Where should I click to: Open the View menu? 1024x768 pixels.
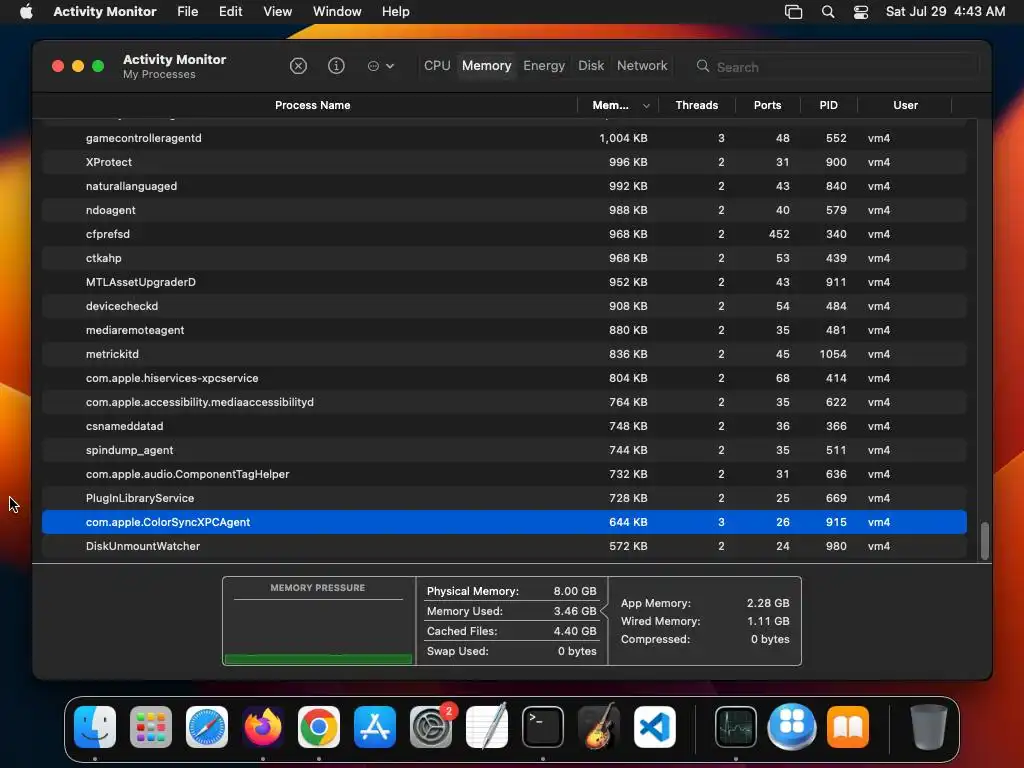[x=278, y=12]
